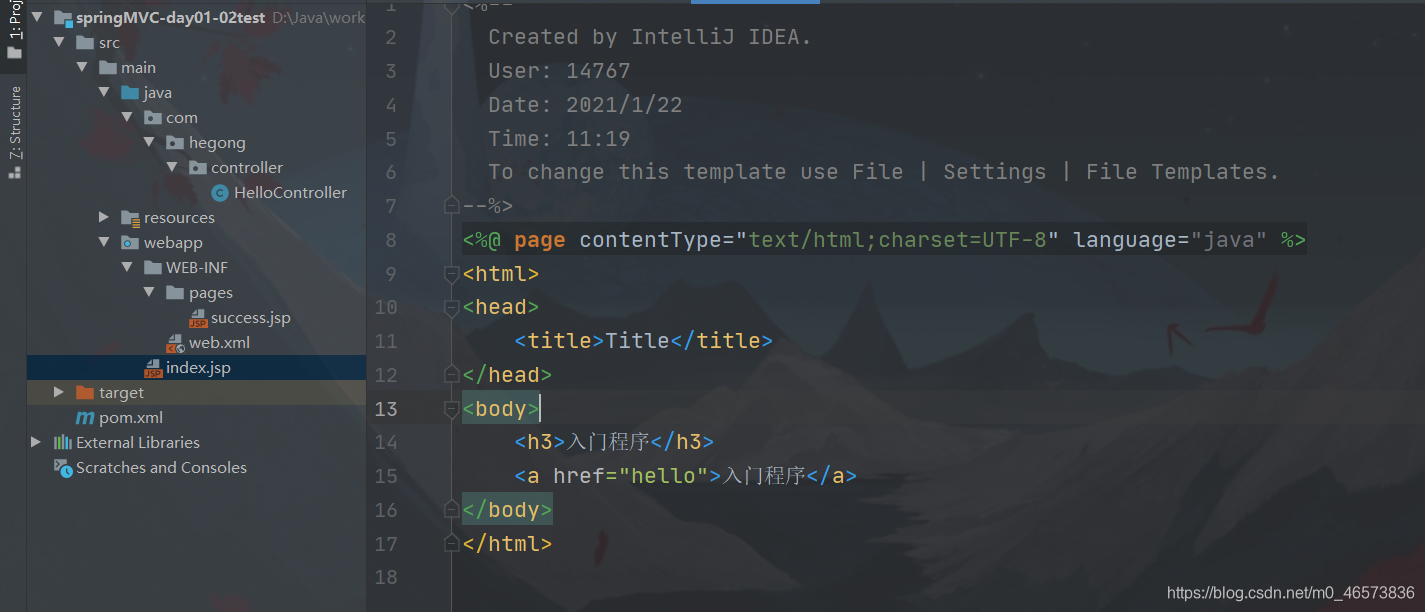
Task: Click 'Created by IntelliJ IDEA.' comment text
Action: point(650,38)
